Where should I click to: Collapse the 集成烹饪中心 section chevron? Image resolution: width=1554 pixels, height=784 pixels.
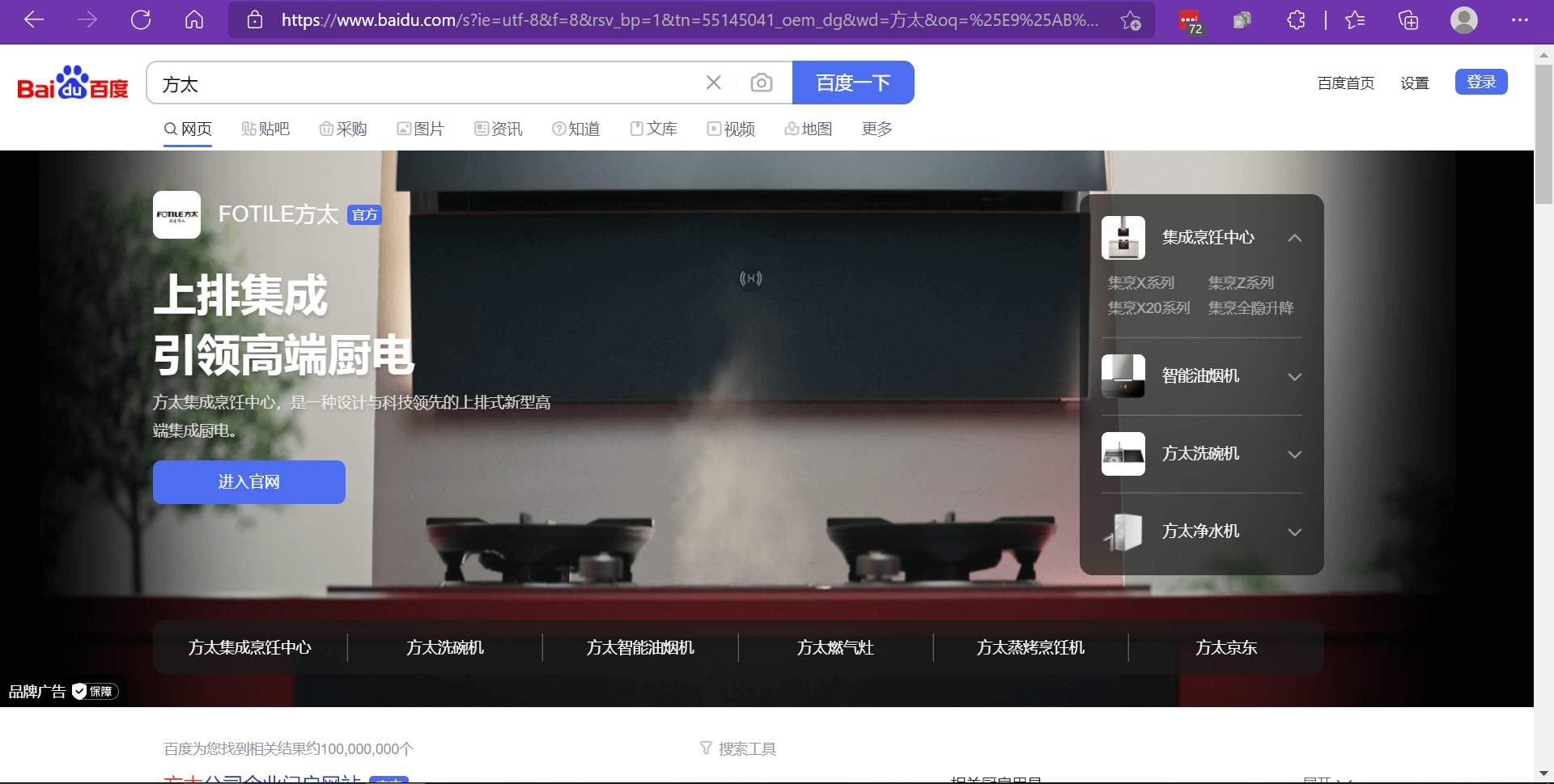1295,238
